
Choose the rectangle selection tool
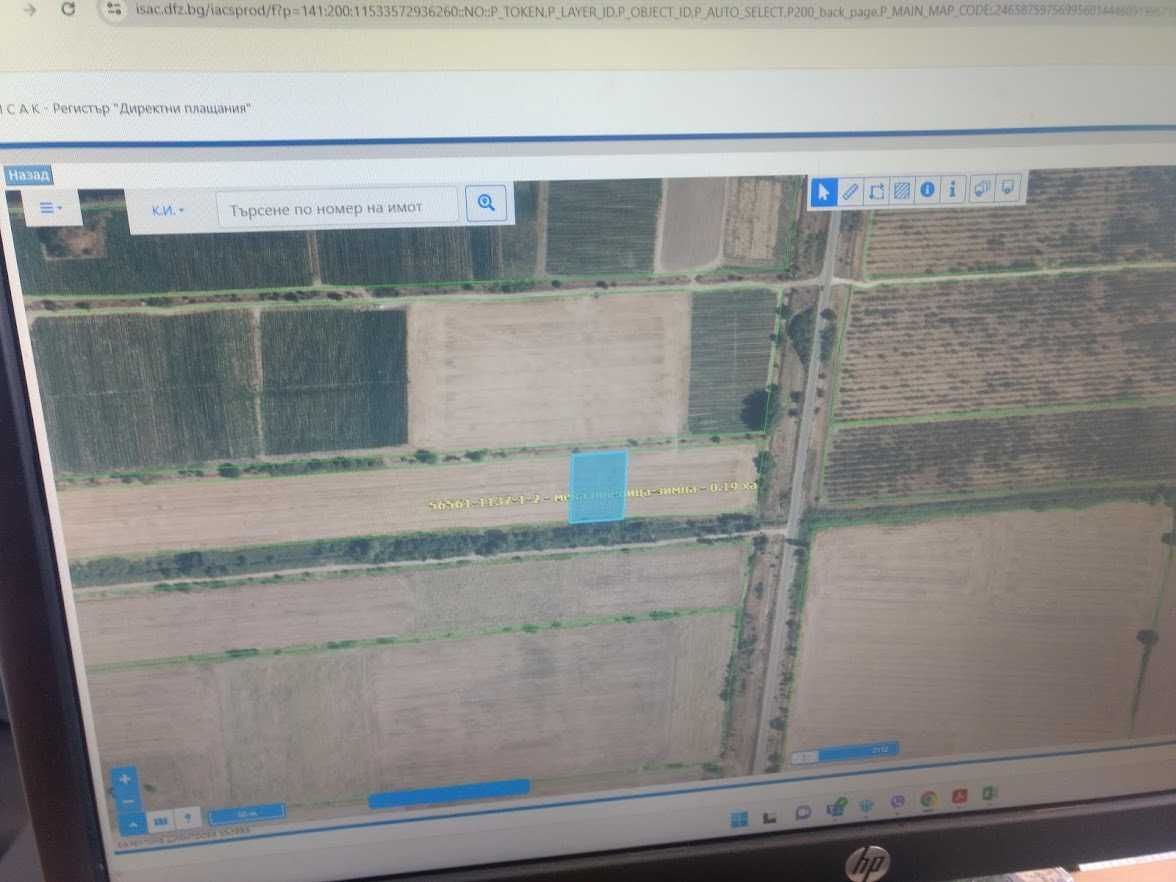875,190
